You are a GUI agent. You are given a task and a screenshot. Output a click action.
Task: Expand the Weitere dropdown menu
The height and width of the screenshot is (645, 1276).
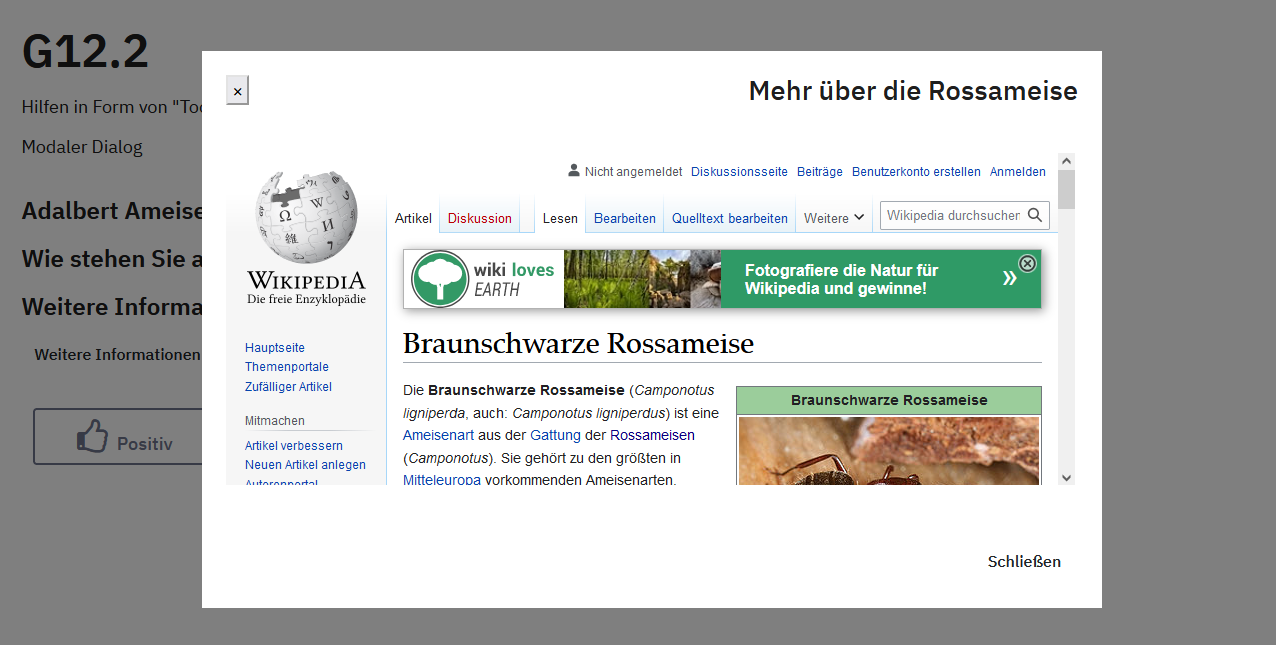point(834,218)
